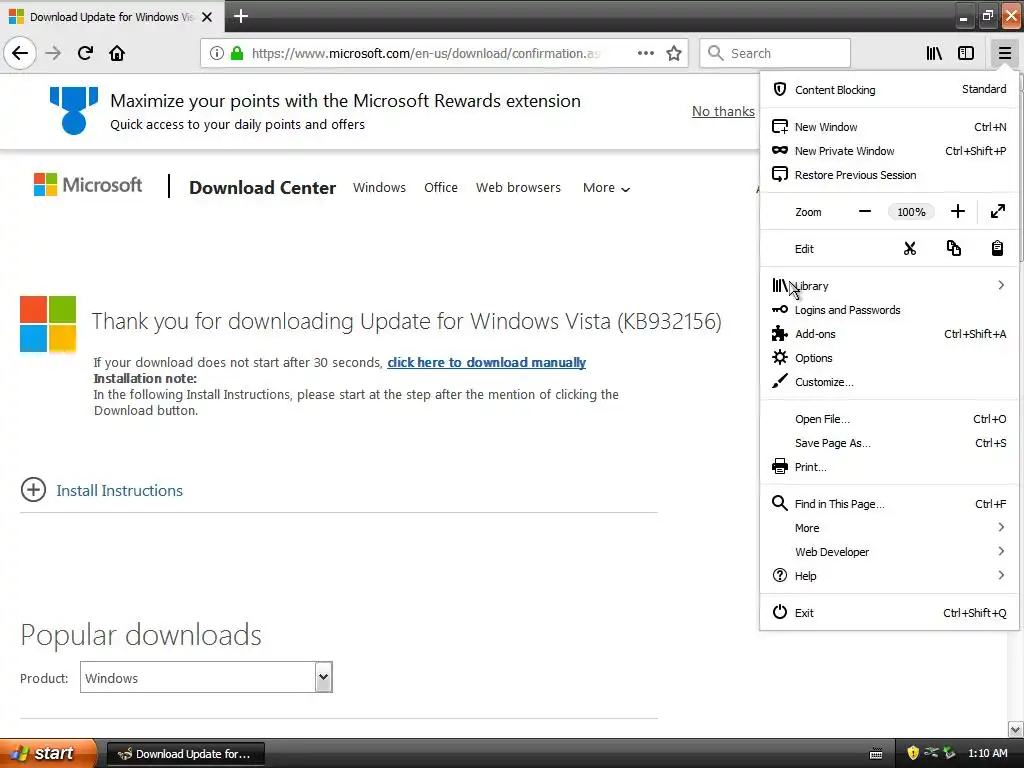The image size is (1024, 768).
Task: Exit Firefox from the menu
Action: point(889,613)
